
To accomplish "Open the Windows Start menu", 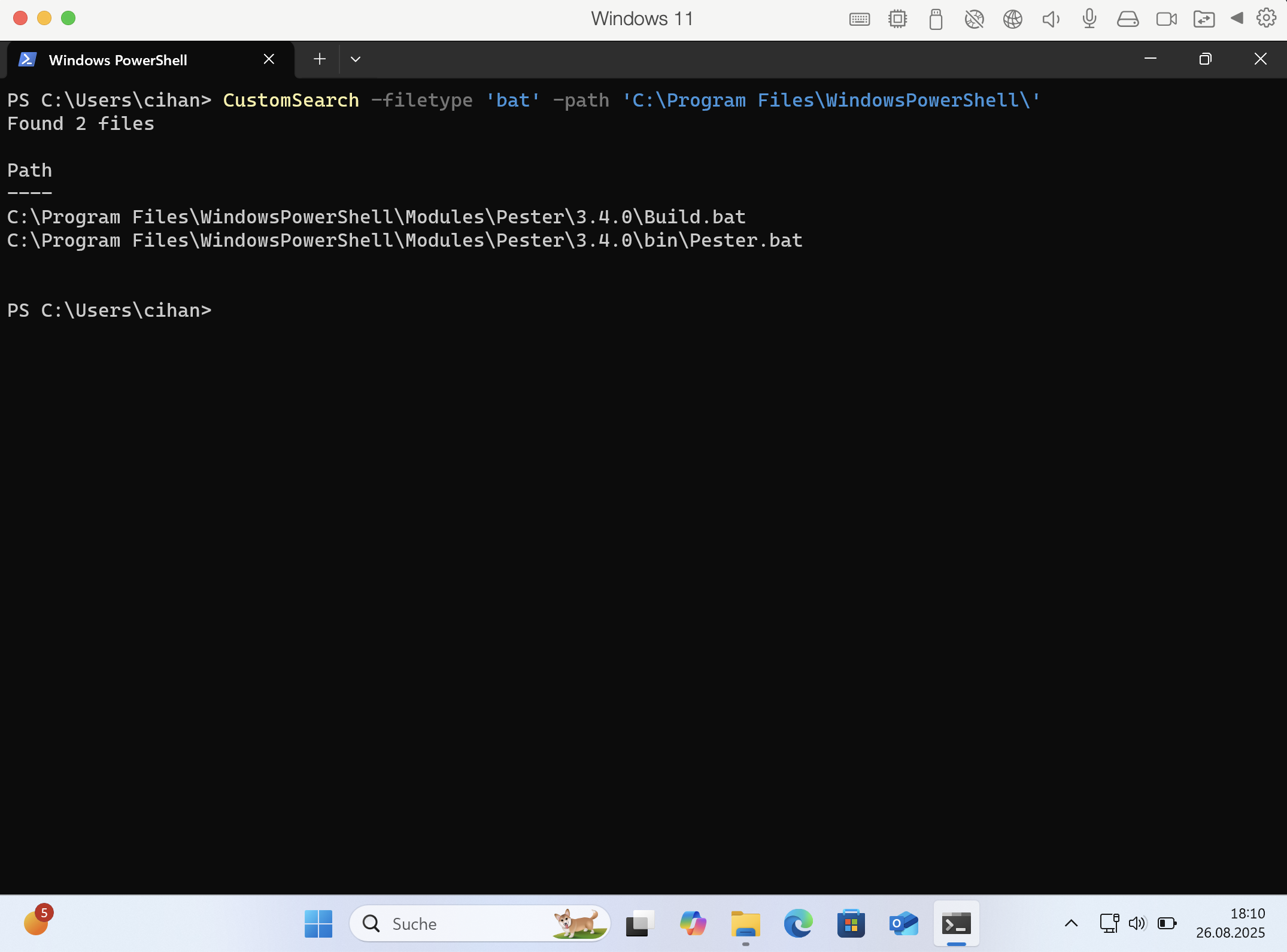I will [x=318, y=924].
